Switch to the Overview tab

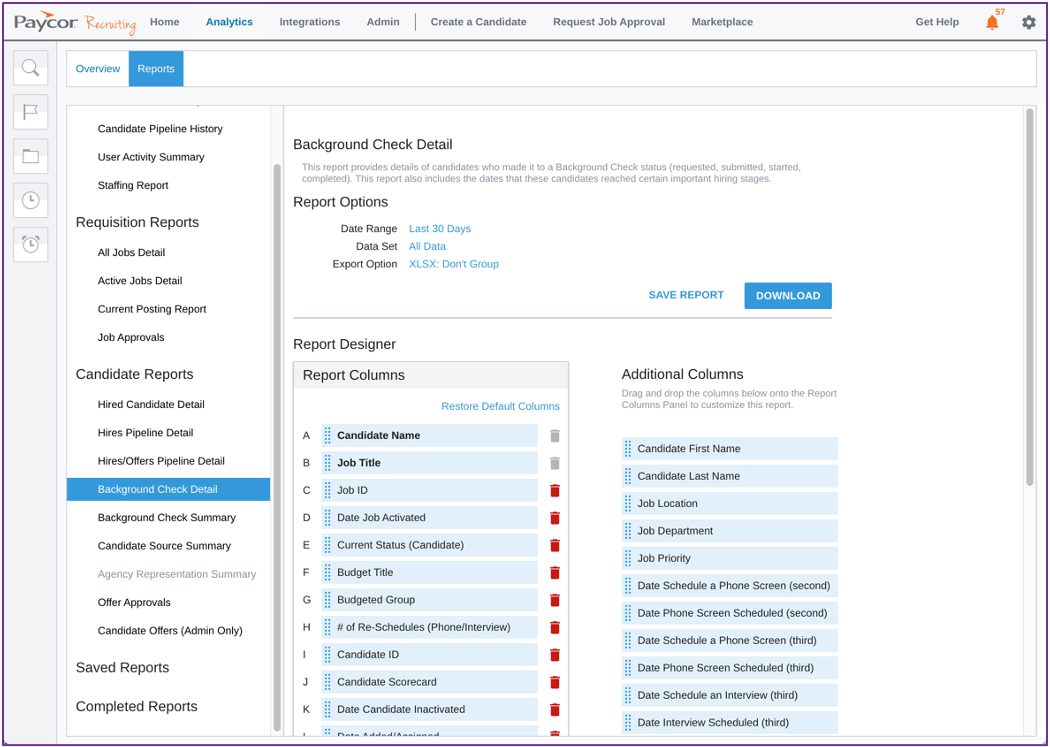(x=97, y=68)
